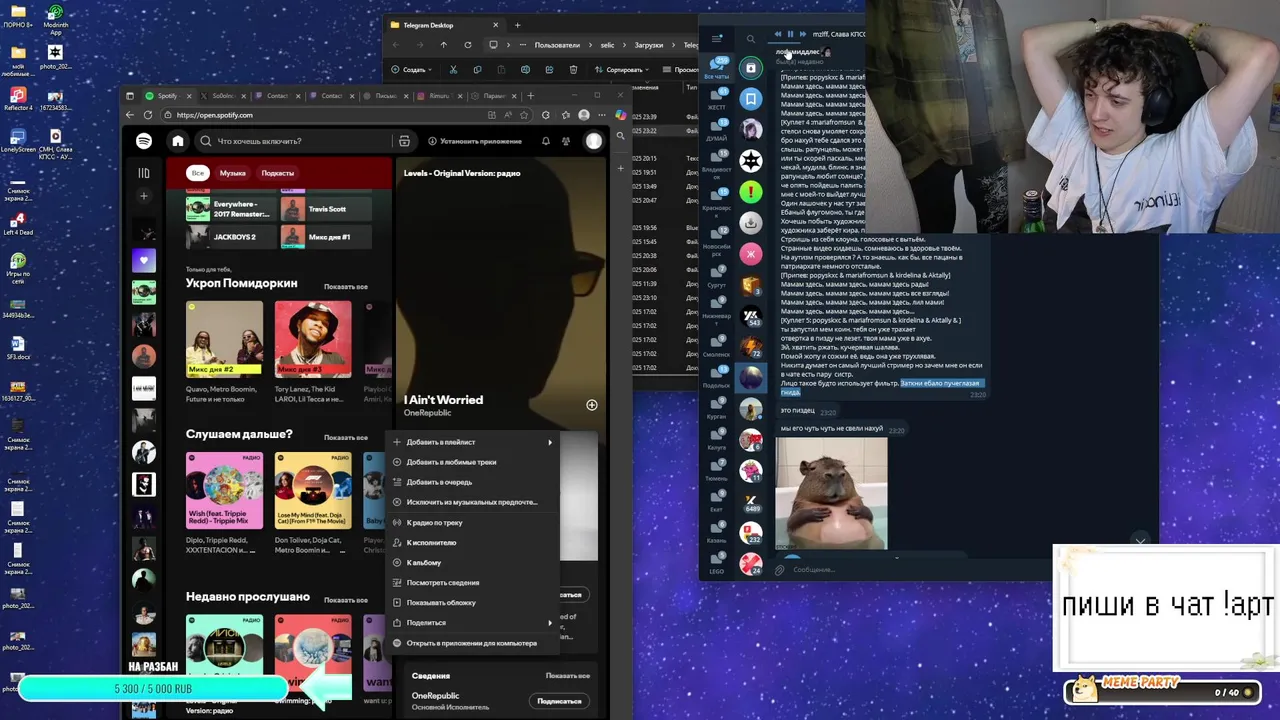Click the Spotify home icon

178,141
